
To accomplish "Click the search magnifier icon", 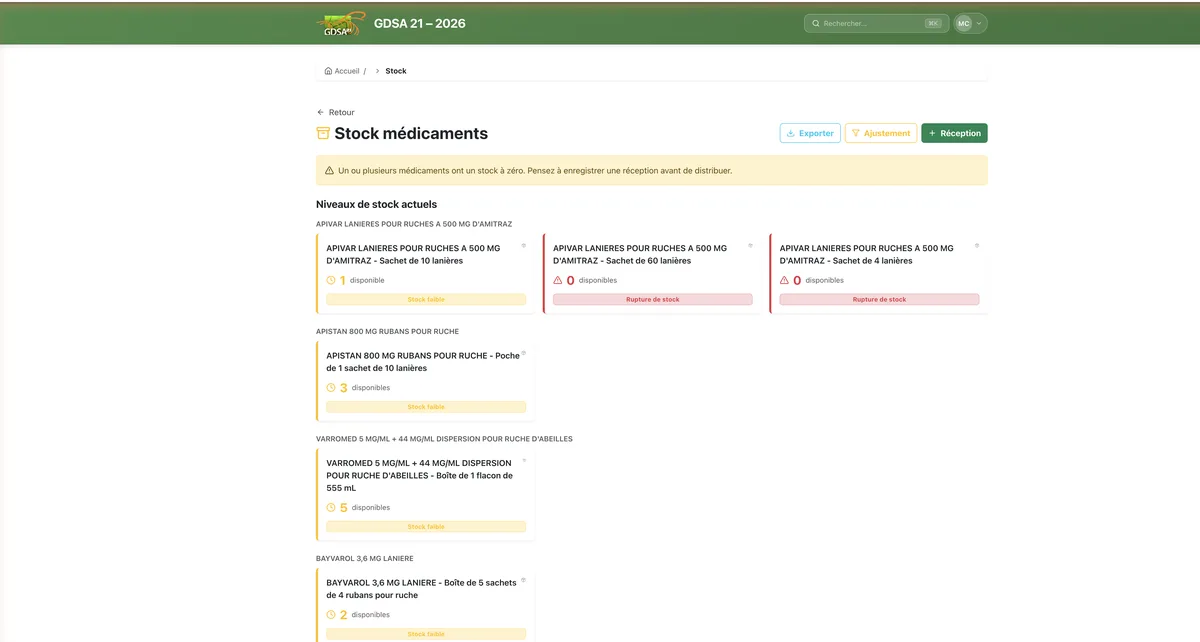I will pos(816,22).
